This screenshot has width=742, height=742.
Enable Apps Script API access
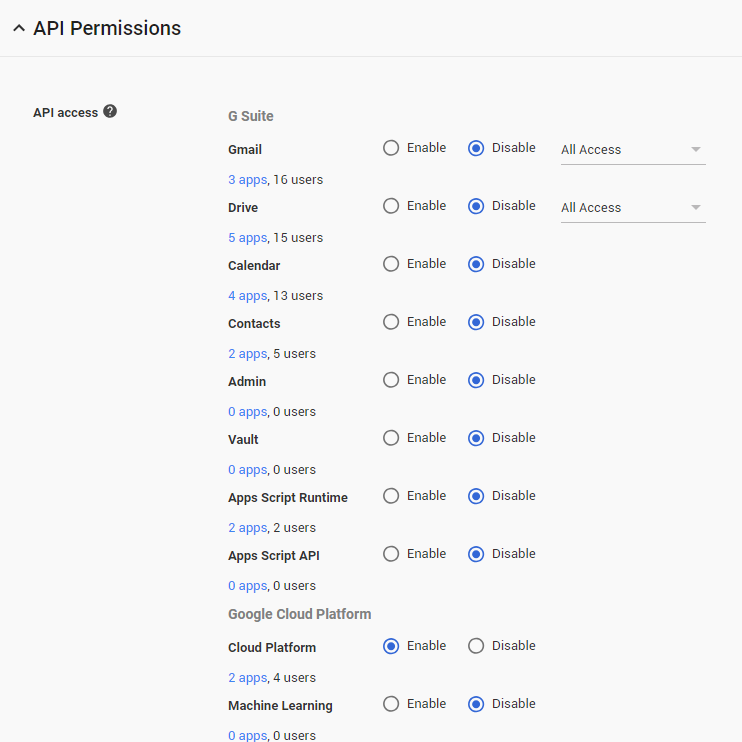coord(391,554)
